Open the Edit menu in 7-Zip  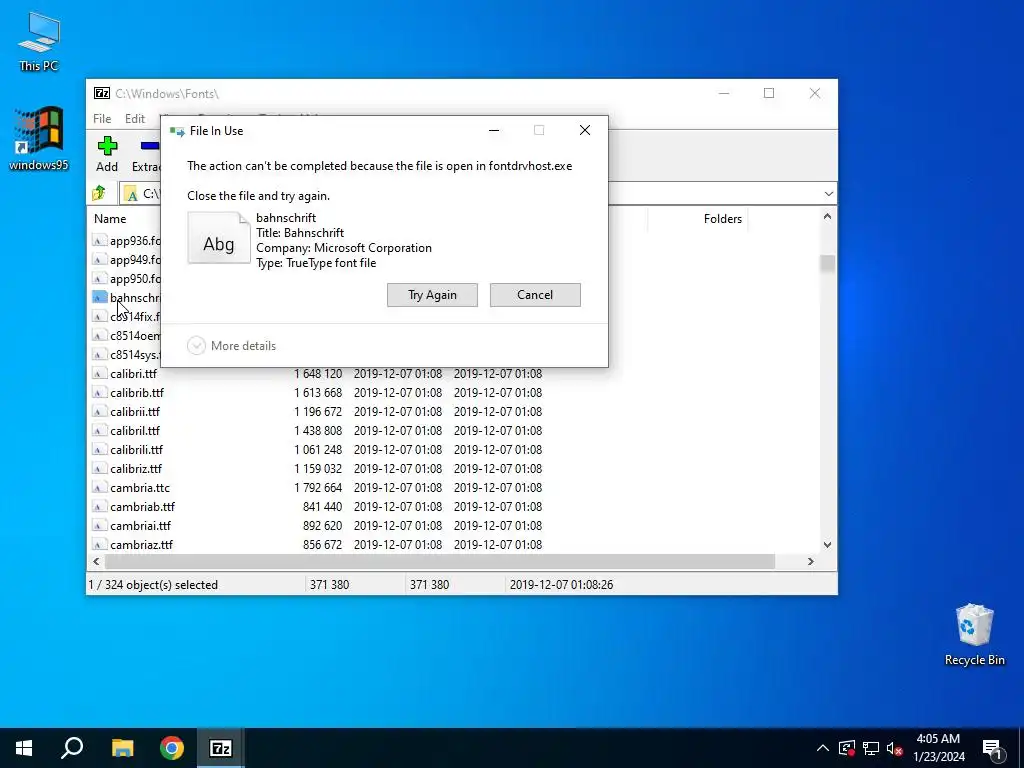coord(135,119)
